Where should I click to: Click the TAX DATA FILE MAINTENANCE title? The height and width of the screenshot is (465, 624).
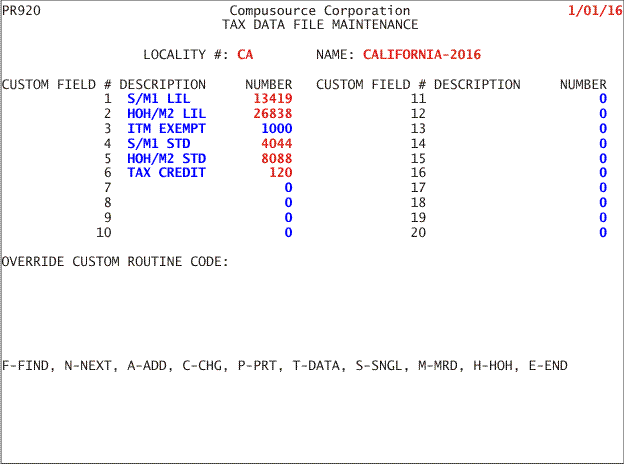(x=320, y=25)
